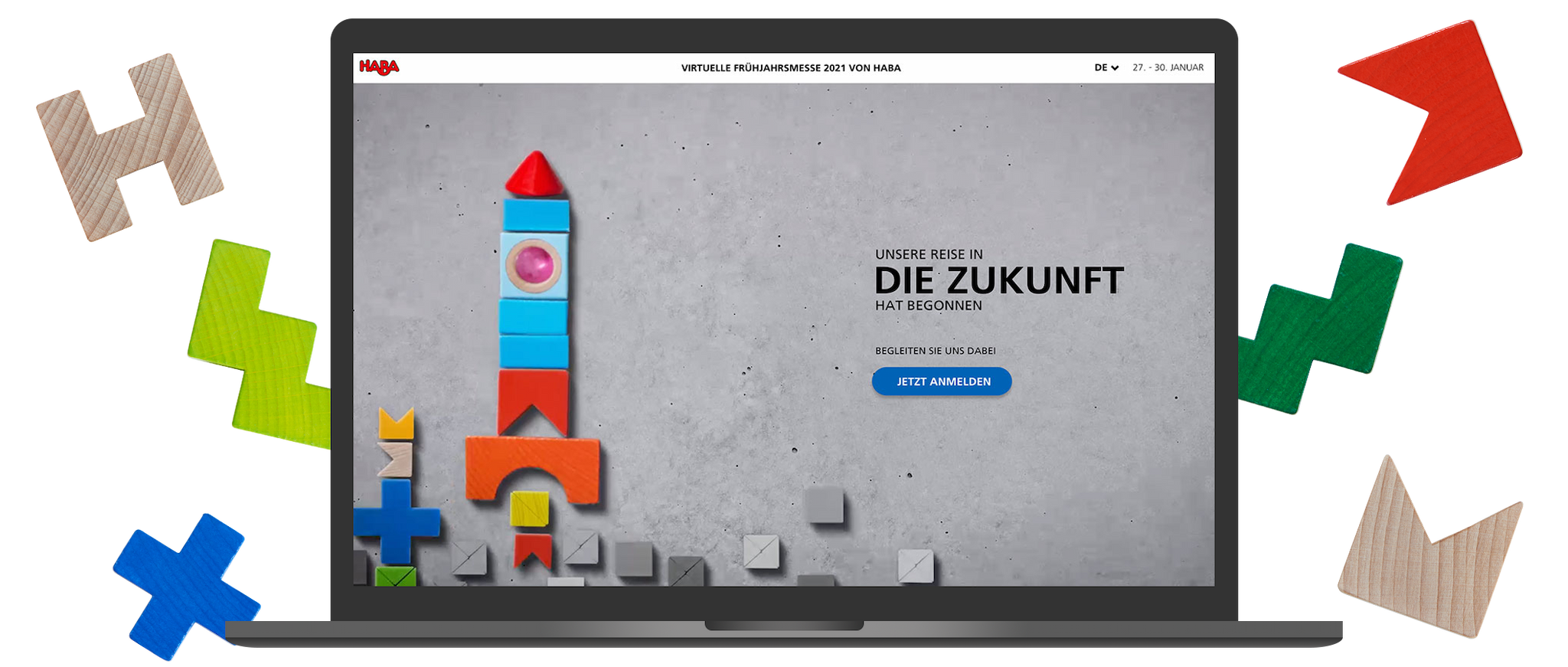This screenshot has height=667, width=1568.
Task: Select the dark green zigzag block
Action: (1325, 329)
